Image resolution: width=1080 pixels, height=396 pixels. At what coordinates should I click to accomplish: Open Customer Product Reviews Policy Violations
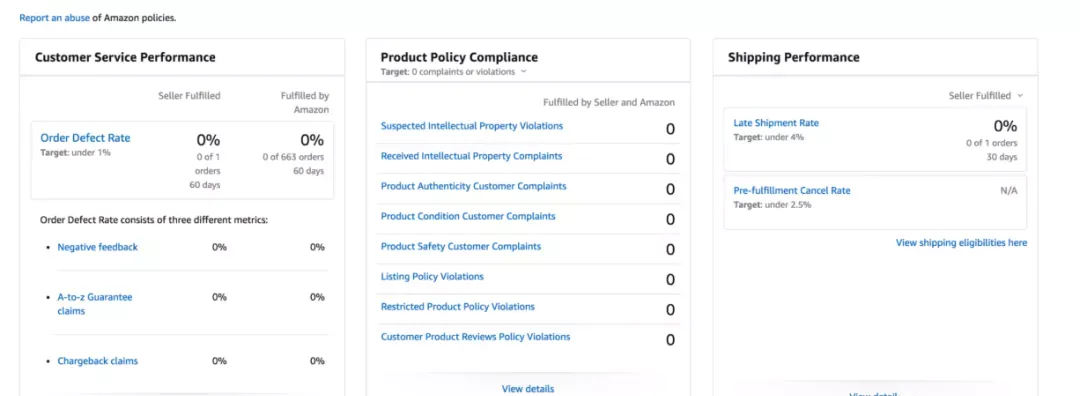pyautogui.click(x=475, y=337)
